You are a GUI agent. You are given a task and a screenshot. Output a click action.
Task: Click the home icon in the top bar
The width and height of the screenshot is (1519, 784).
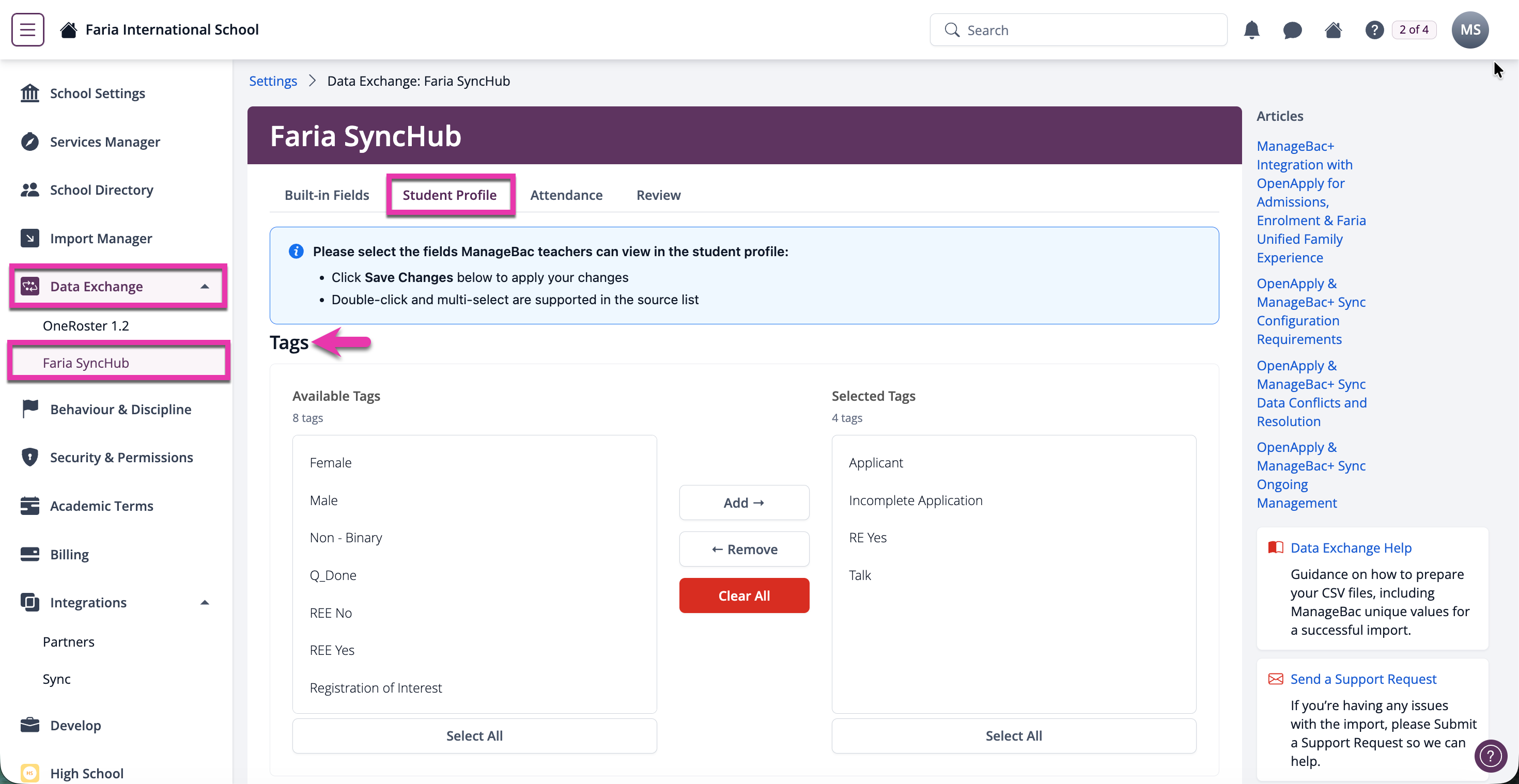point(1333,29)
